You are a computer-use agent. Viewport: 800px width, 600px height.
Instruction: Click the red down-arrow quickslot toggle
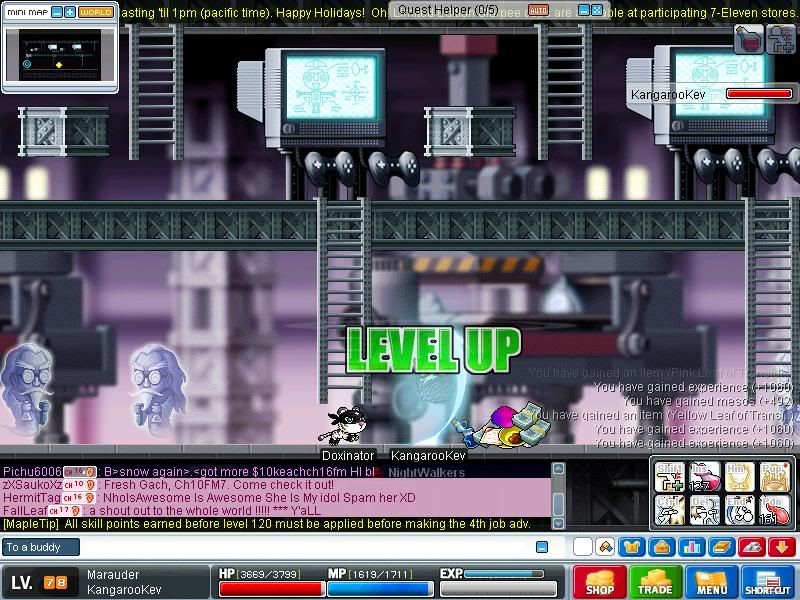click(782, 547)
